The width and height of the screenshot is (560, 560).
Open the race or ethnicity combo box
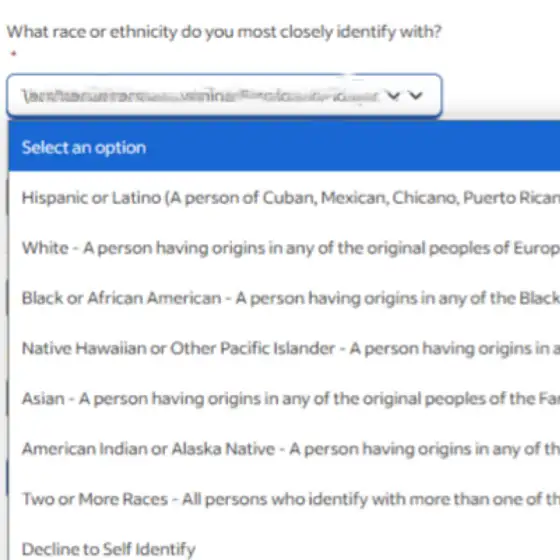tap(224, 95)
